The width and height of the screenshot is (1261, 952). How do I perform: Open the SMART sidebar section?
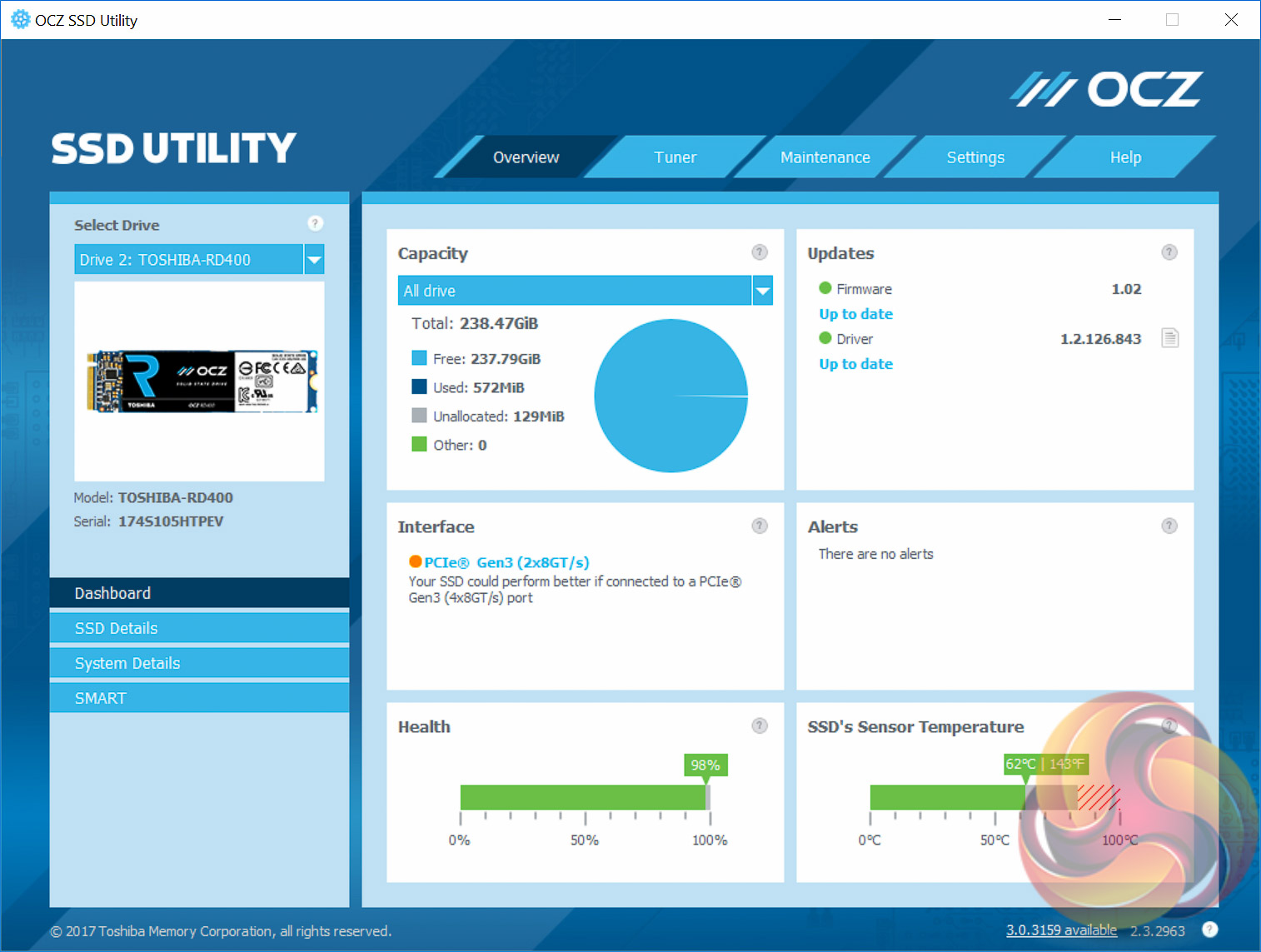point(199,698)
